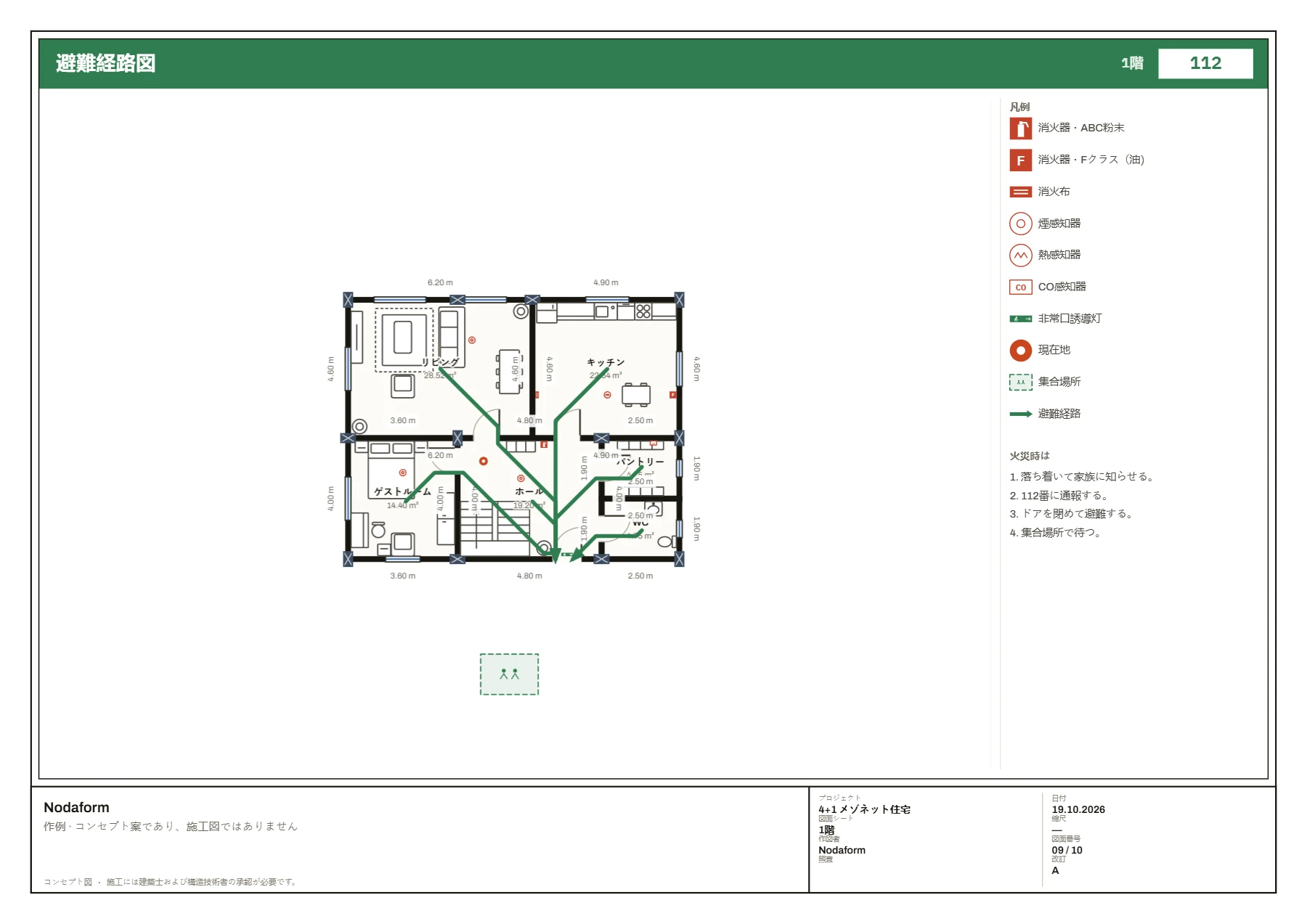Click the evacuation route arrow in legend
The height and width of the screenshot is (924, 1307).
1020,414
